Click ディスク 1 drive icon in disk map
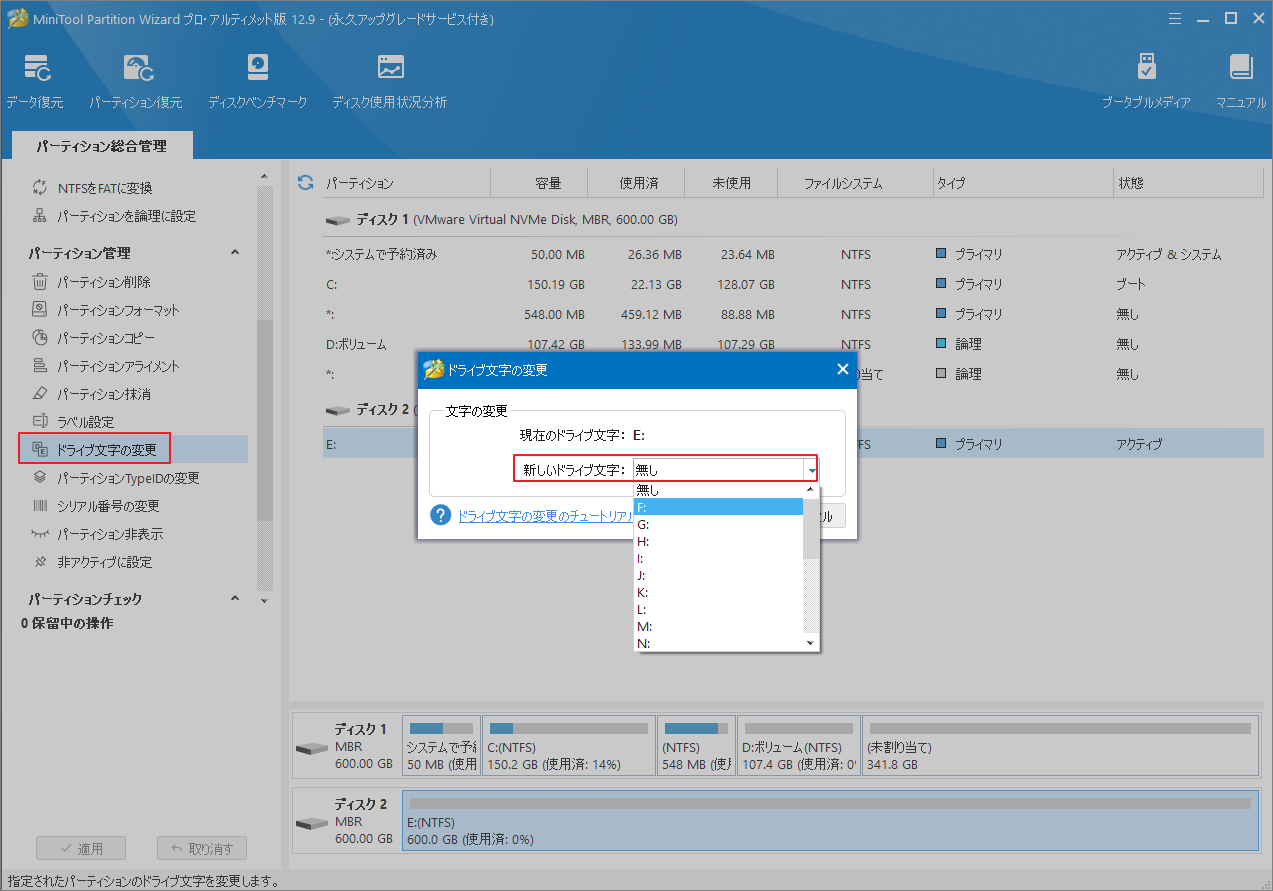 click(x=313, y=748)
